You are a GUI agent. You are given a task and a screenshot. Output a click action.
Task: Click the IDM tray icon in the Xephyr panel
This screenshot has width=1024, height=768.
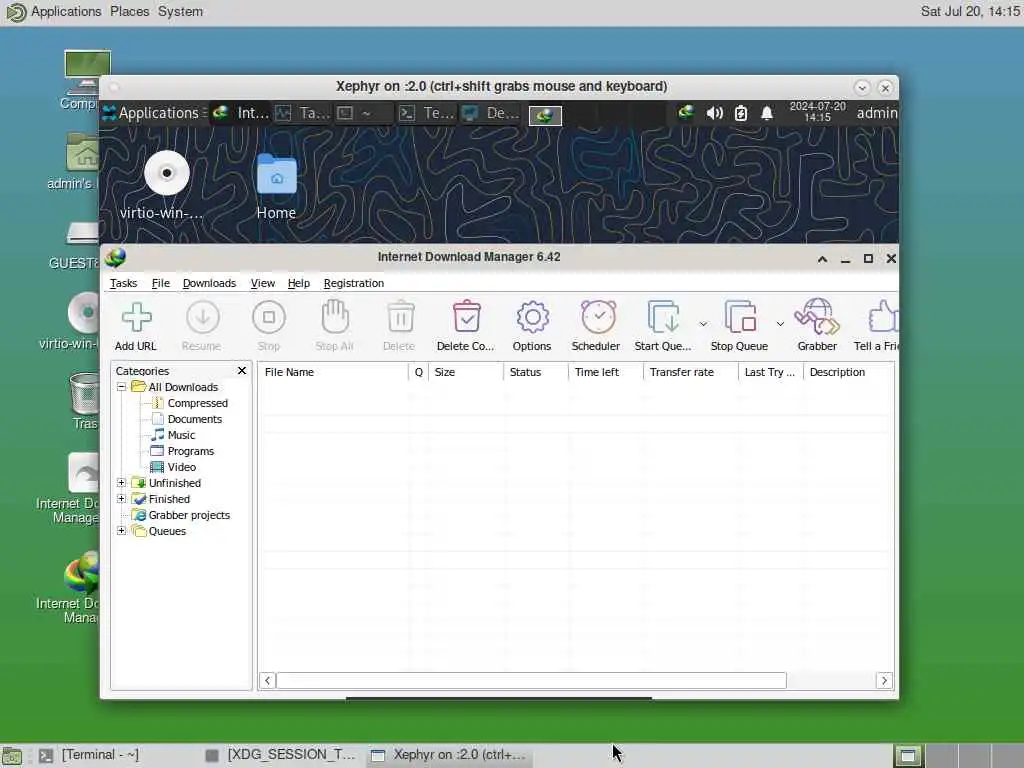(685, 112)
